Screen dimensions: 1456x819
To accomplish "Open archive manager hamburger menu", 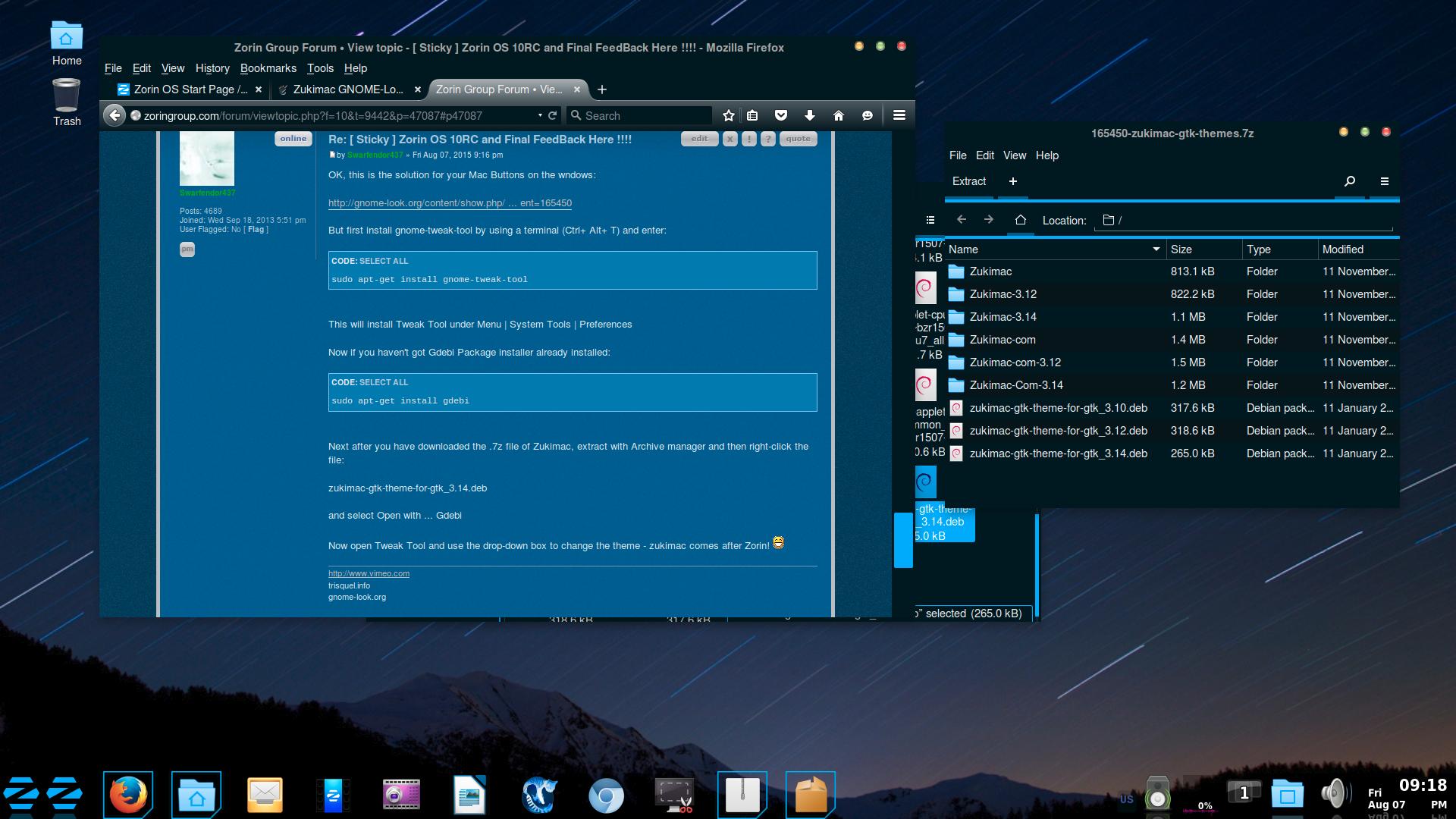I will [1385, 181].
